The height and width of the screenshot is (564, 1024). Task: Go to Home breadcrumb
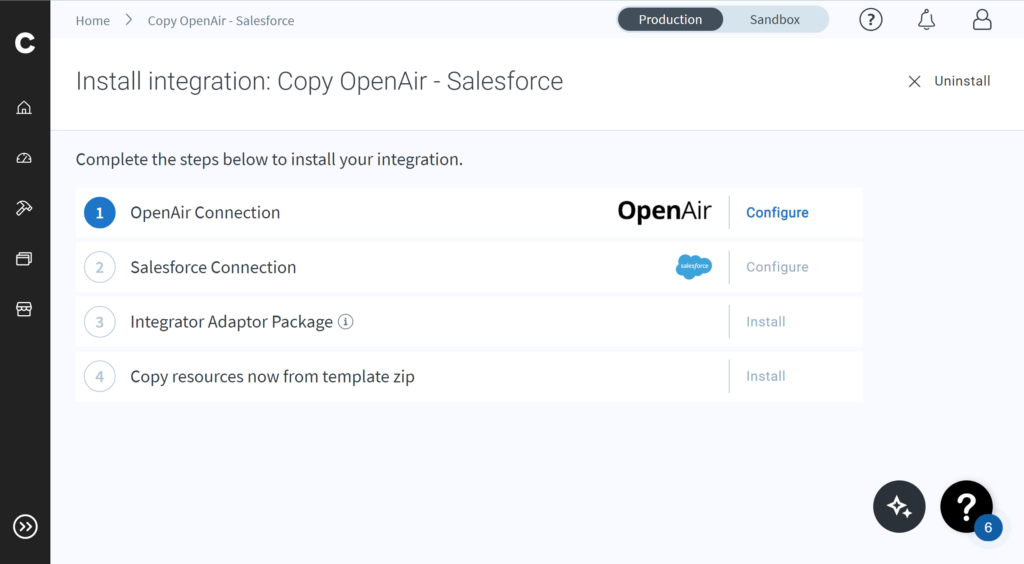point(93,21)
